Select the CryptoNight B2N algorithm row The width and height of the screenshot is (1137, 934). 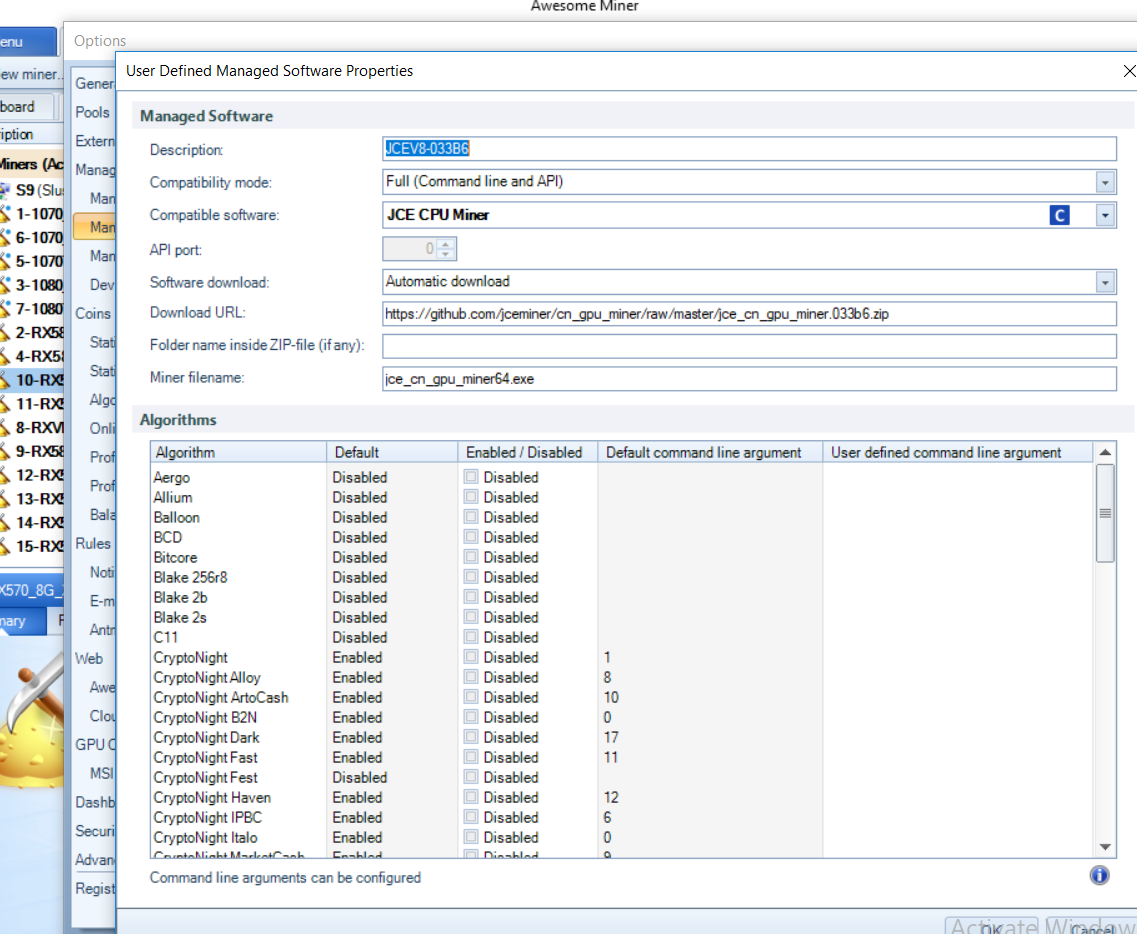click(x=621, y=717)
